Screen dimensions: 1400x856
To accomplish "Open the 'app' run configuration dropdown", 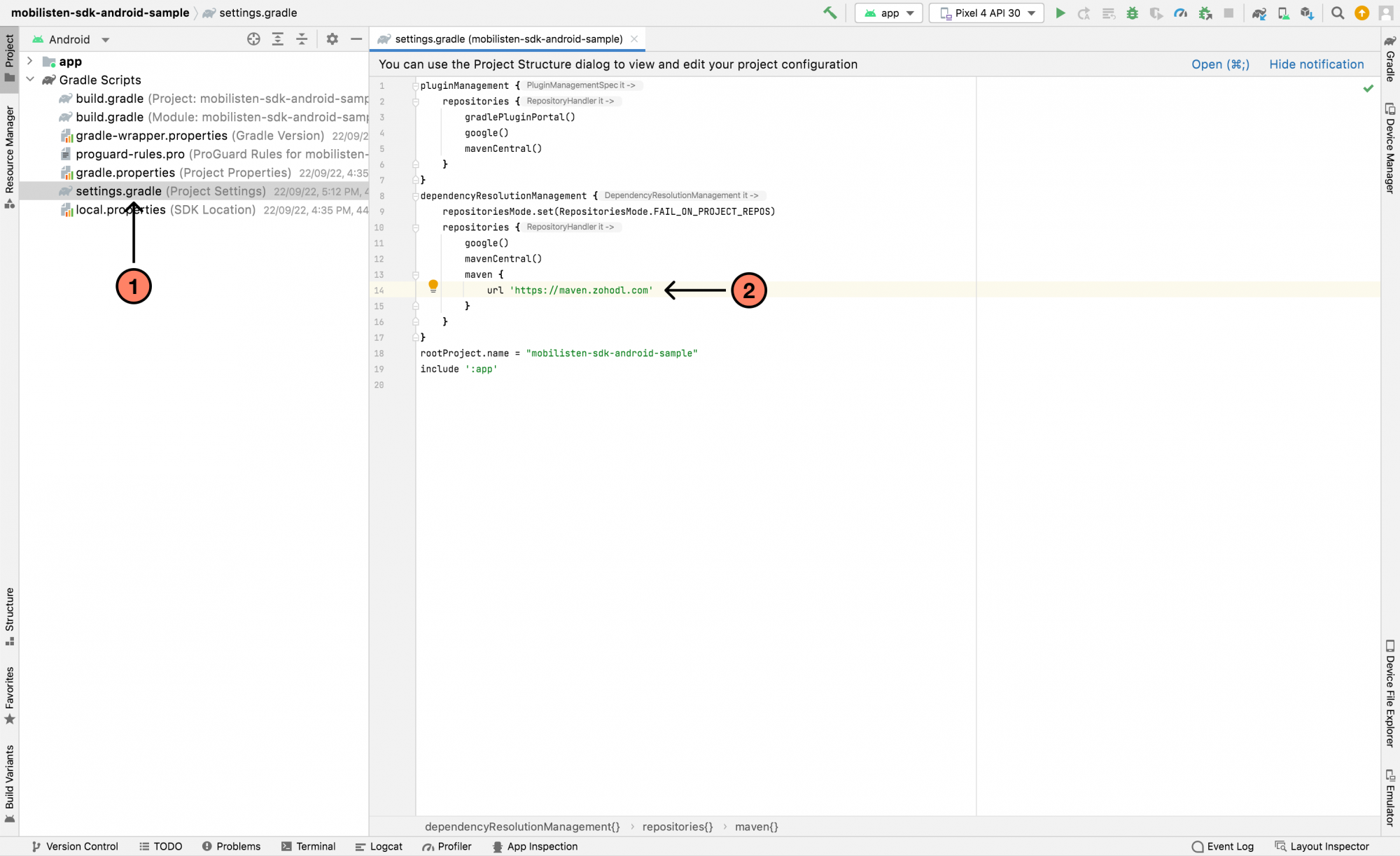I will (x=888, y=13).
